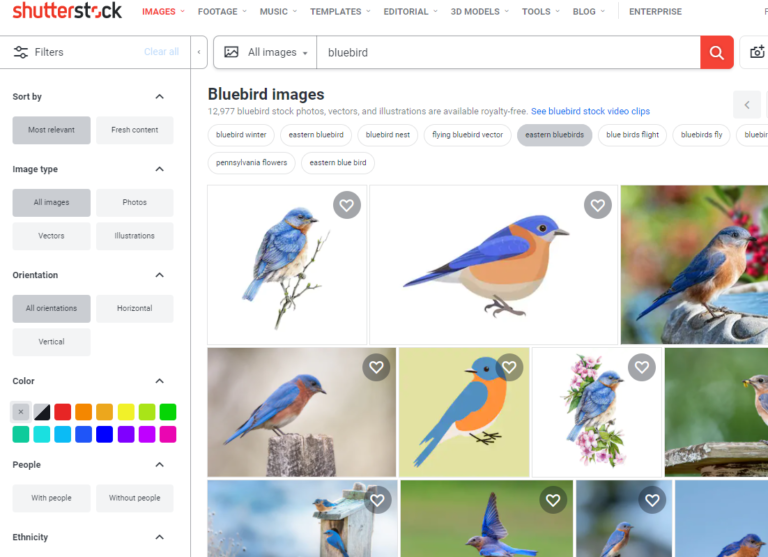Image resolution: width=768 pixels, height=557 pixels.
Task: Open the Tools menu
Action: point(540,11)
